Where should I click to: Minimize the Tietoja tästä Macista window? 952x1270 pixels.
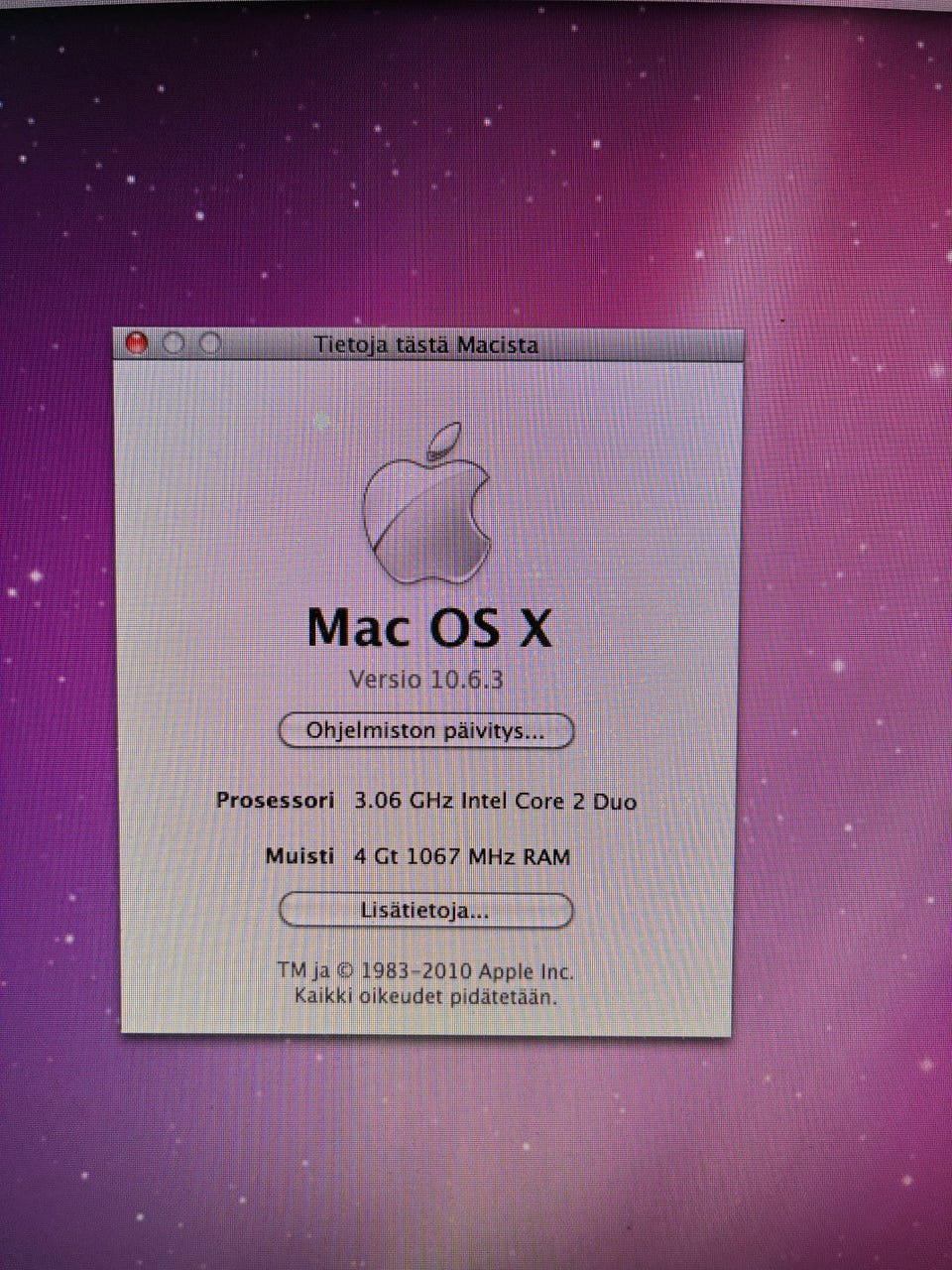[174, 343]
